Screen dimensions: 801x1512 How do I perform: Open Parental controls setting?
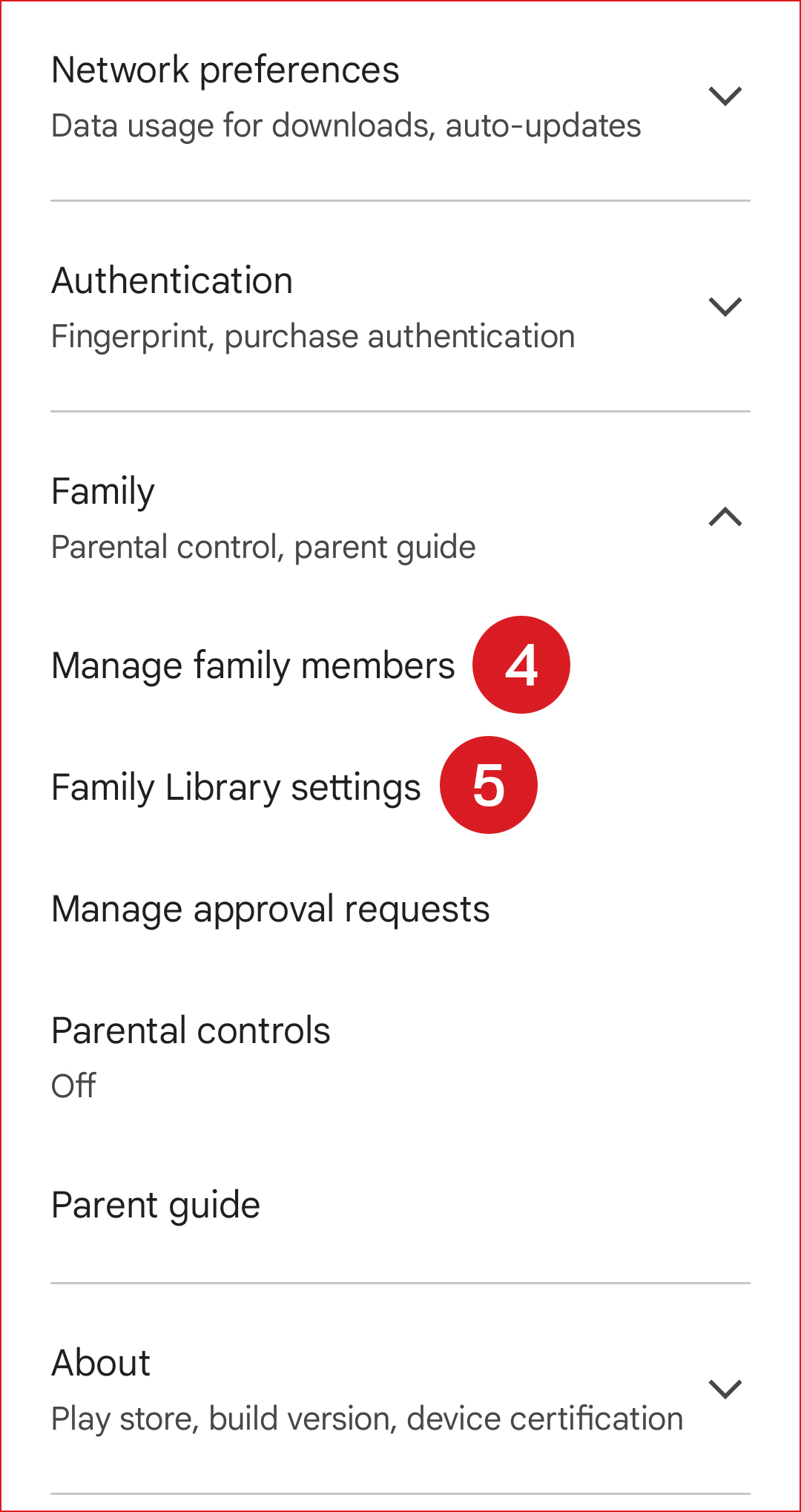[x=191, y=1031]
